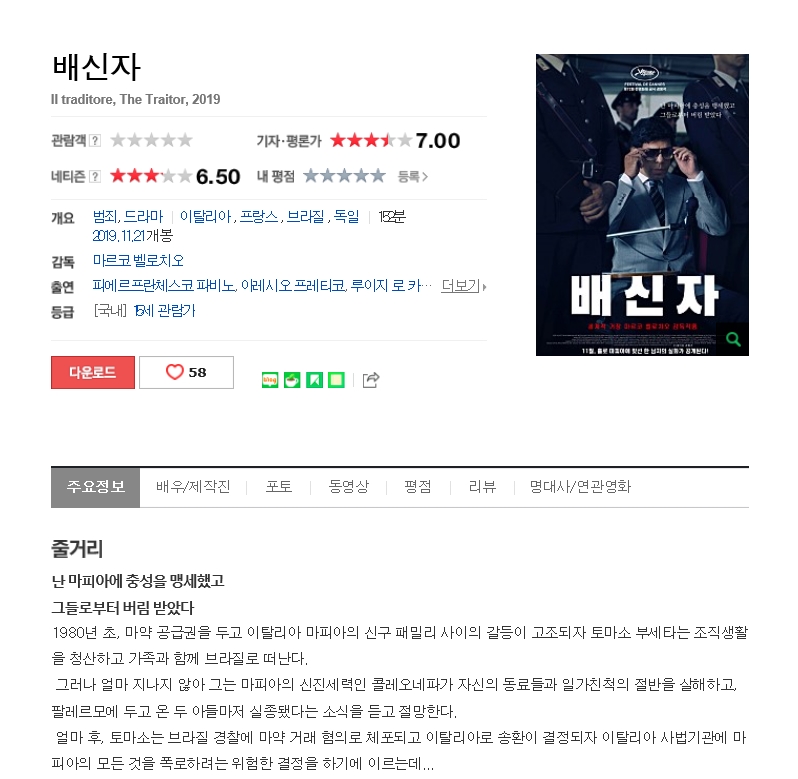Share to Naver blog icon
798x779 pixels.
tap(270, 380)
